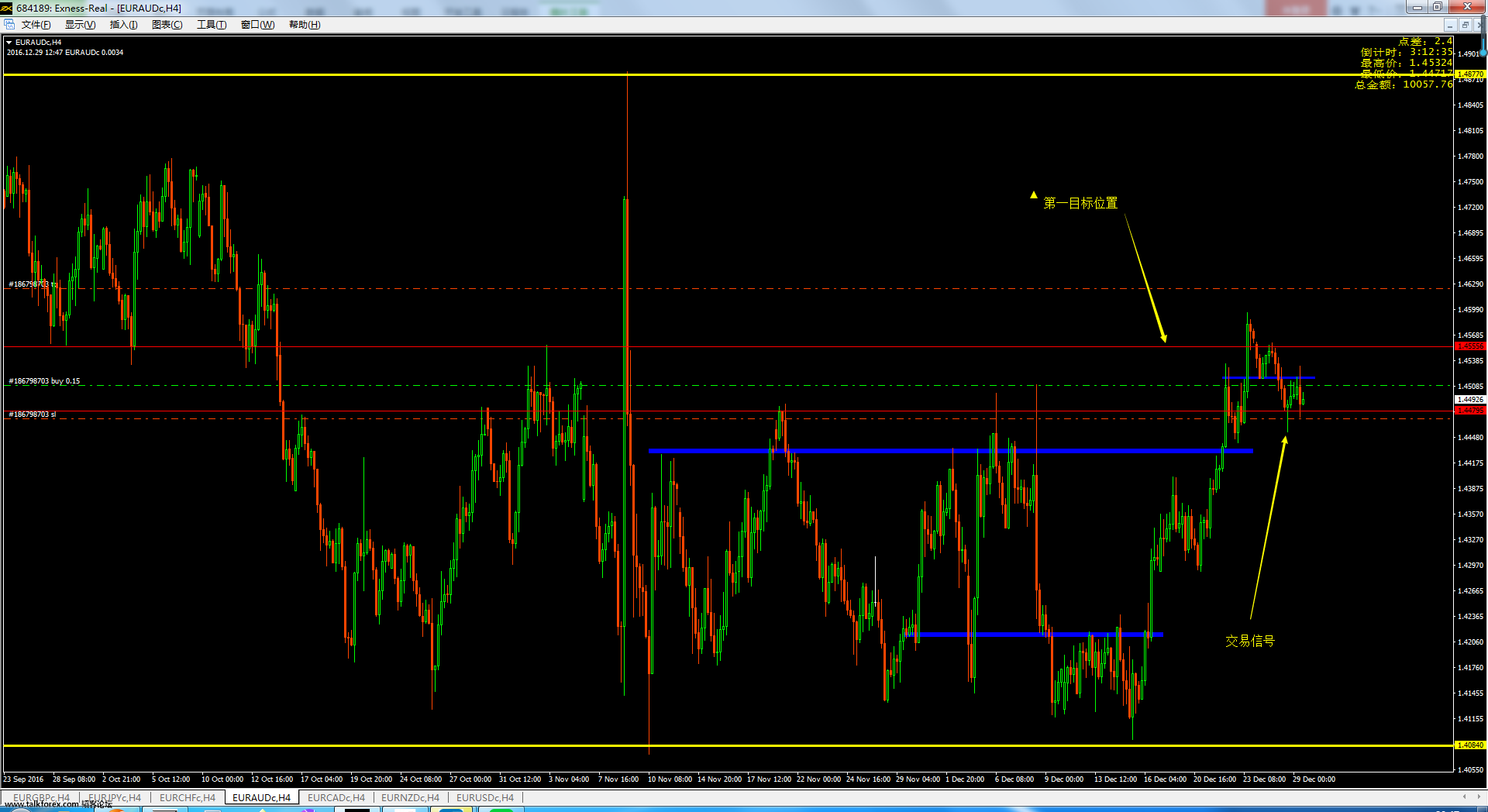Select the active EURAUDc,H4 chart tab

tap(261, 797)
